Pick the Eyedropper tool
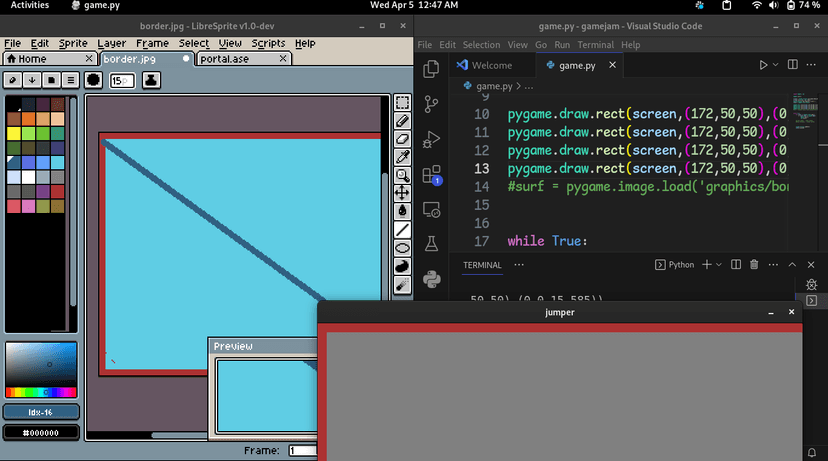This screenshot has height=461, width=828. (x=402, y=156)
